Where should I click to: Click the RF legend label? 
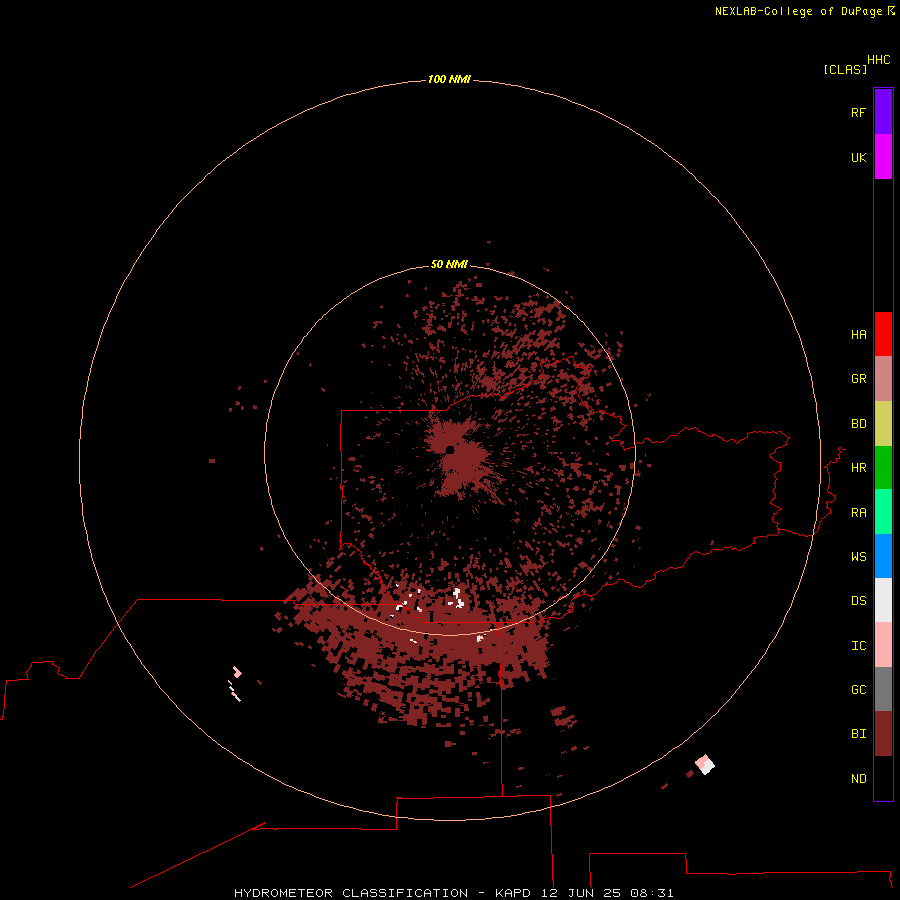(x=858, y=112)
